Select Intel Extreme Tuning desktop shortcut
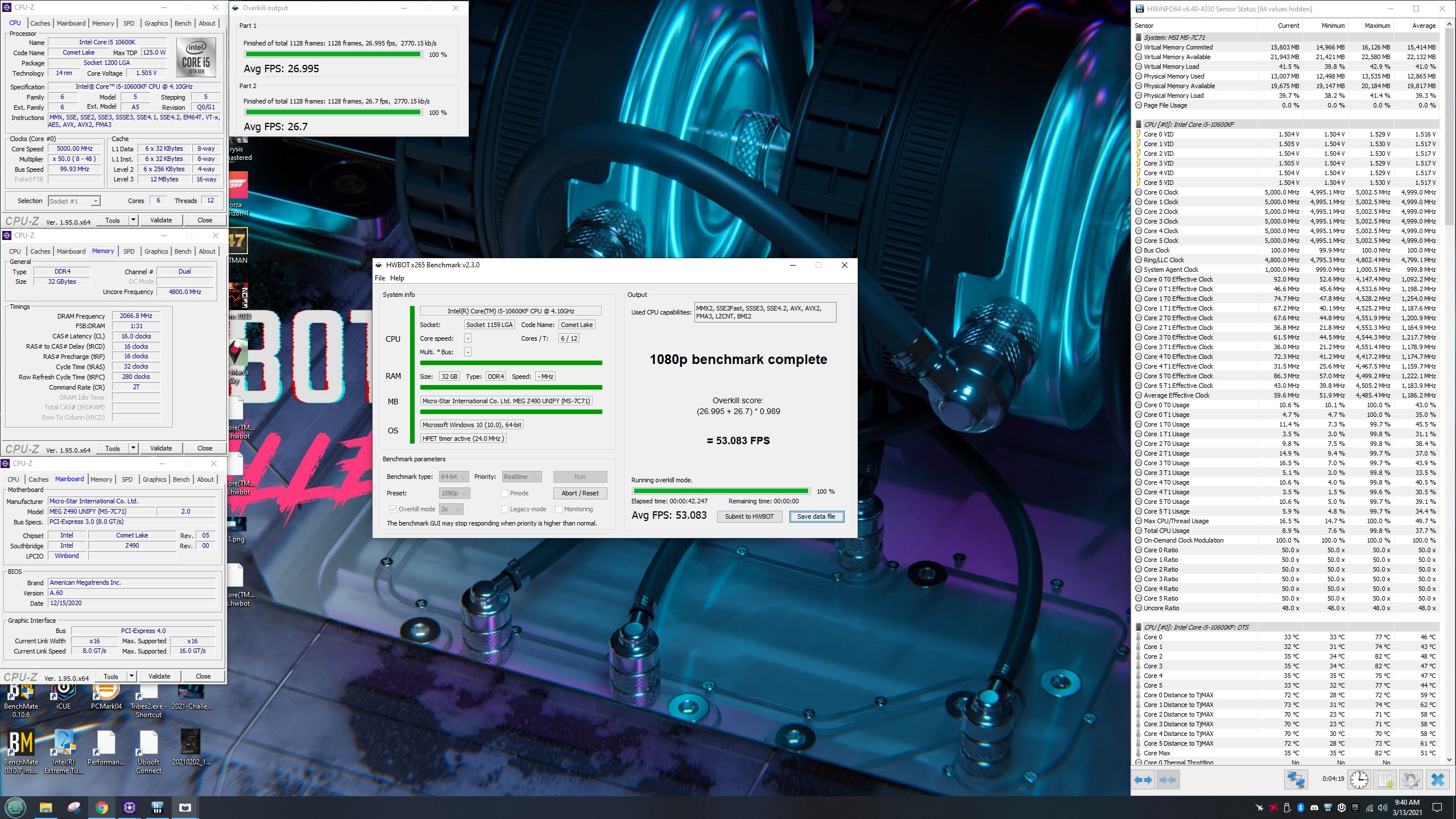Screen dimensions: 1456x819 coord(64,751)
